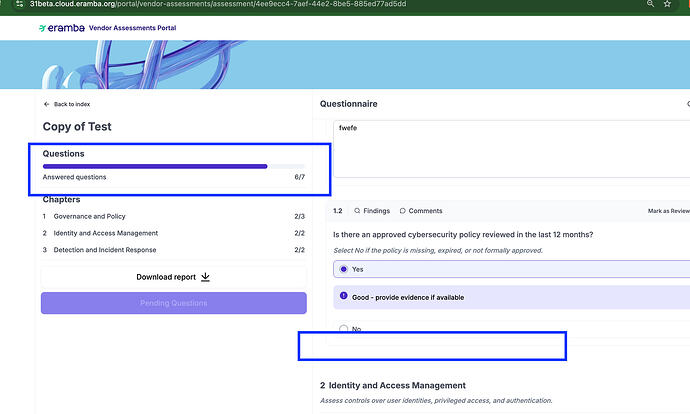Open Governance and Policy chapter
The image size is (690, 414).
tap(173, 216)
